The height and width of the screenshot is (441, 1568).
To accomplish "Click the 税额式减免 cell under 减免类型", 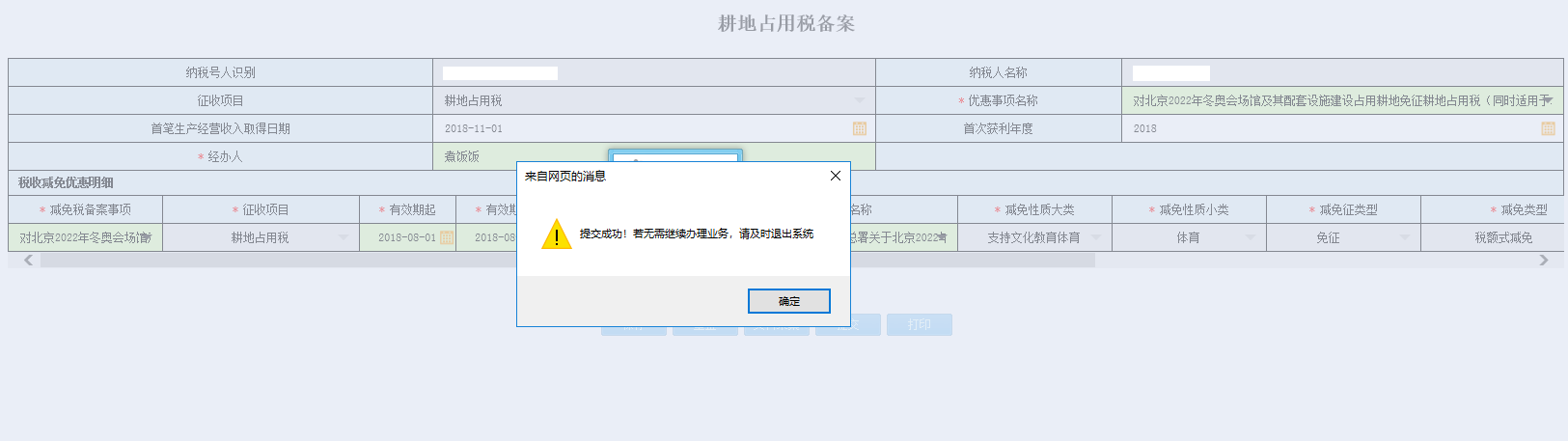I will [1501, 237].
